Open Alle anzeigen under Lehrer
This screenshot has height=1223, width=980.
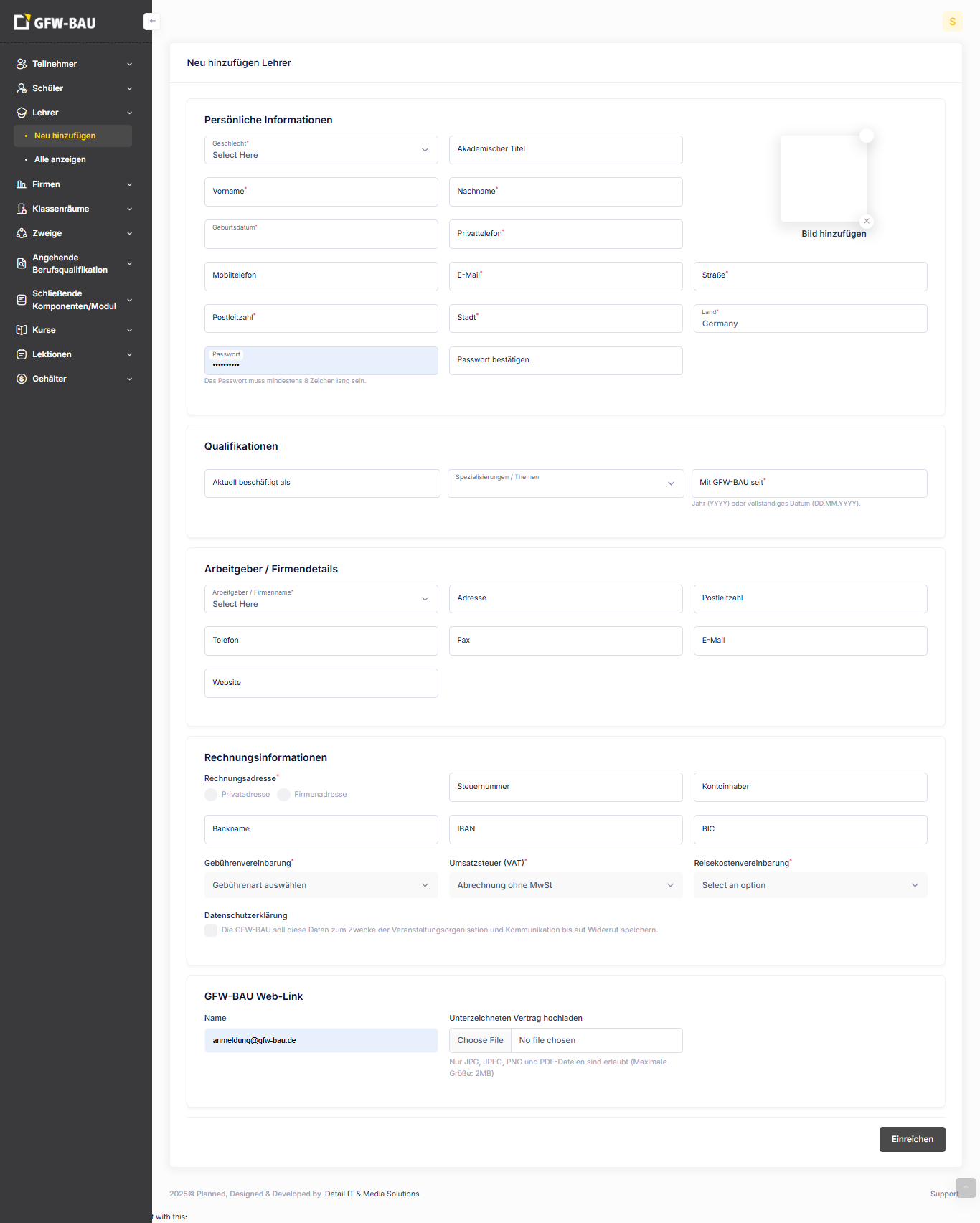[60, 159]
